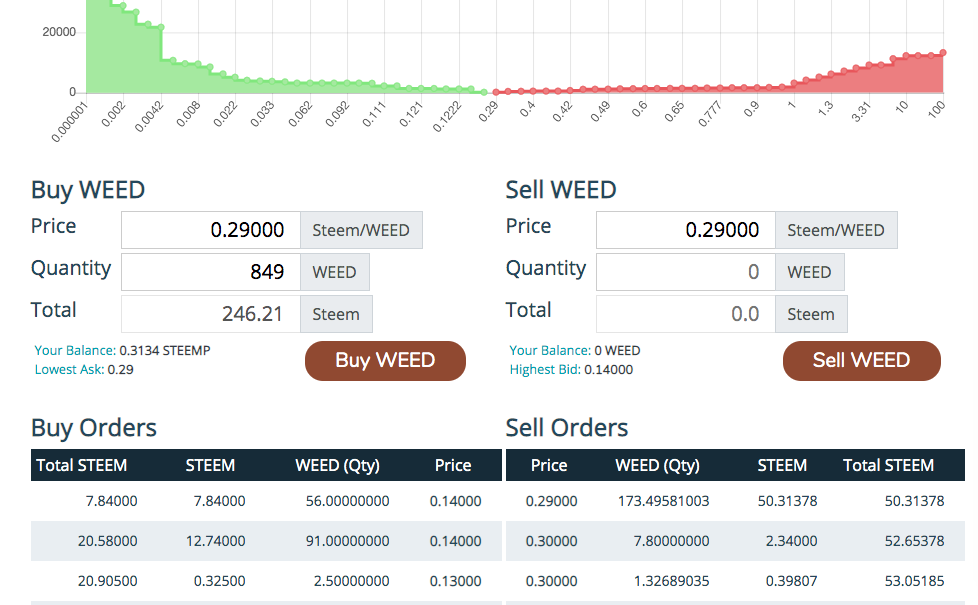
Task: Select buy order quantity 91.00000000
Action: [347, 541]
